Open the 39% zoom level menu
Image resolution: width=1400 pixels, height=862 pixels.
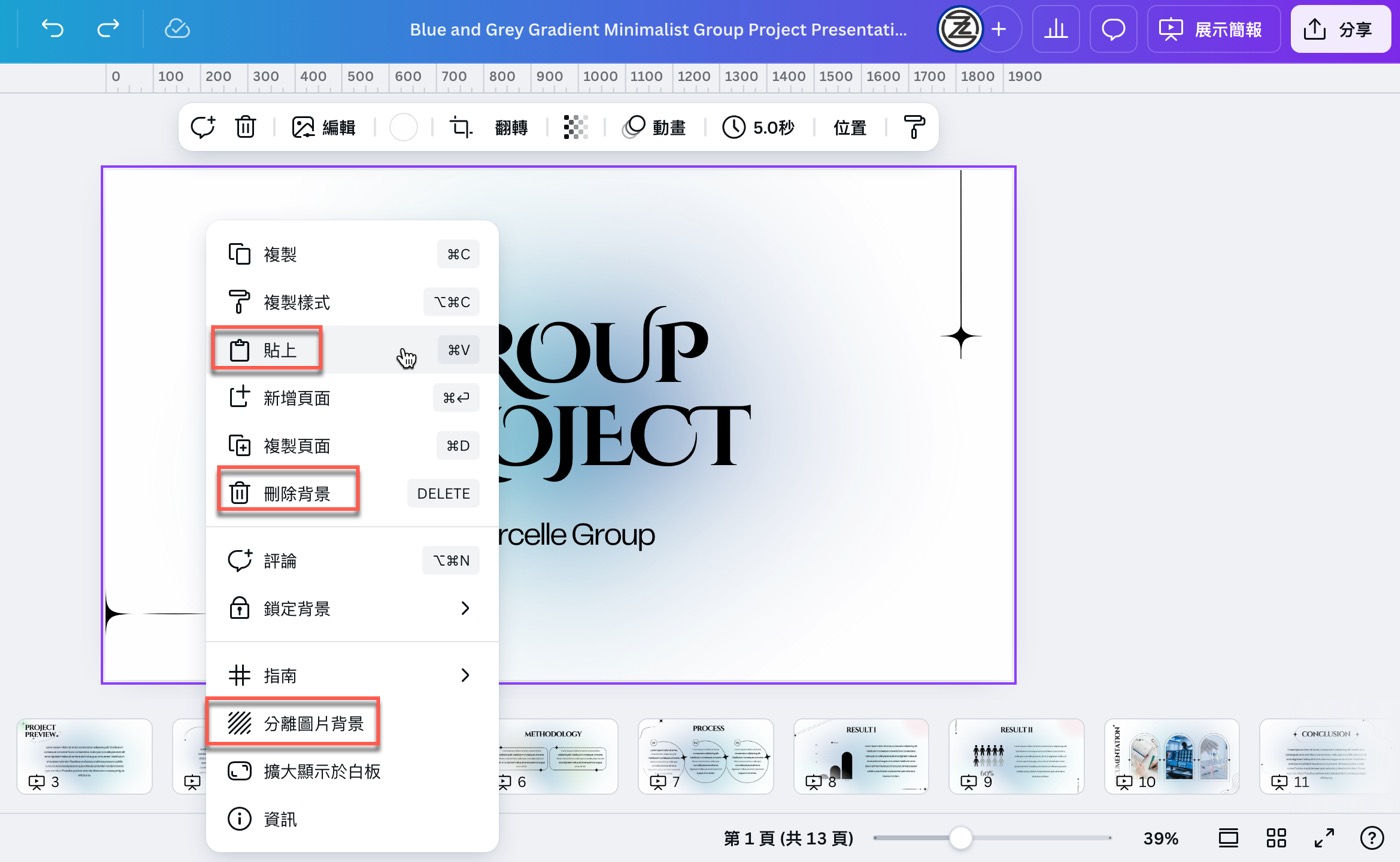1160,838
